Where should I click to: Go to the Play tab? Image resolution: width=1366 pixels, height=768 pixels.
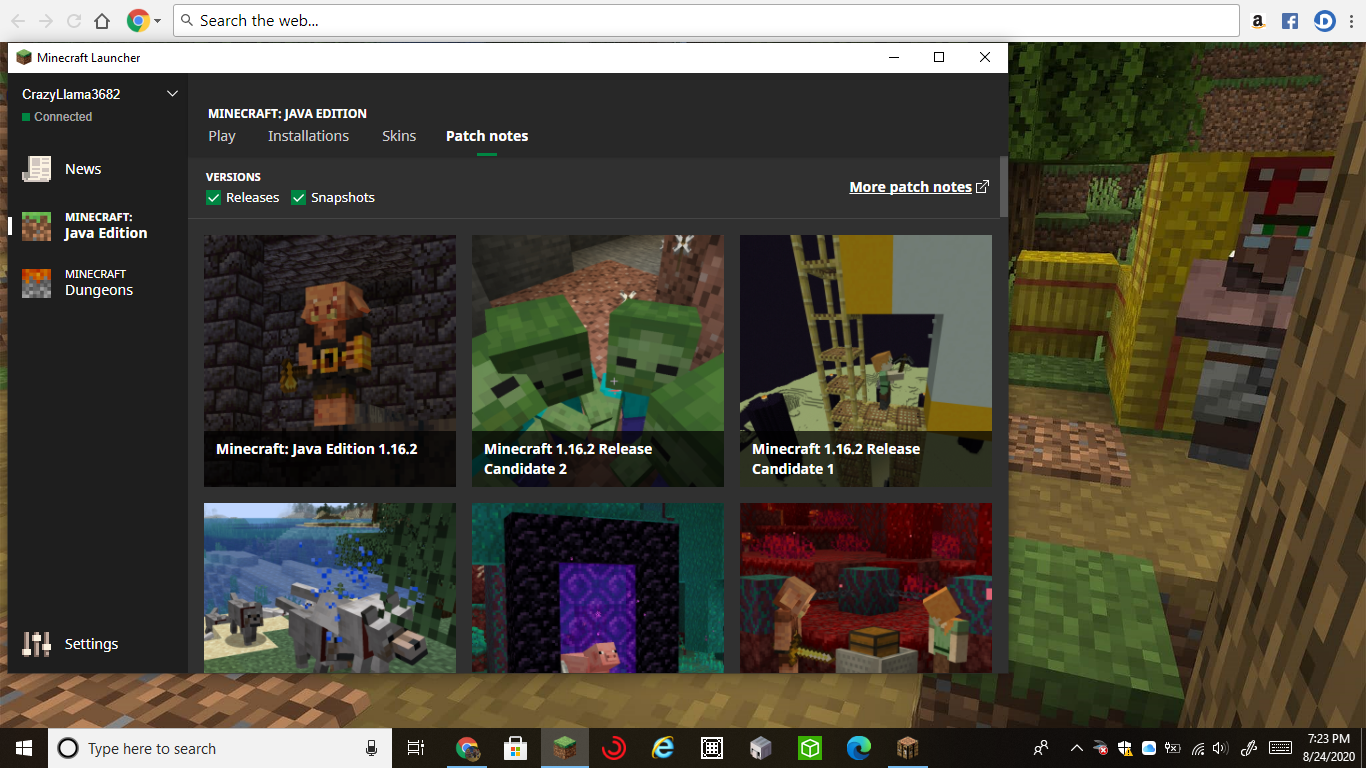tap(222, 136)
